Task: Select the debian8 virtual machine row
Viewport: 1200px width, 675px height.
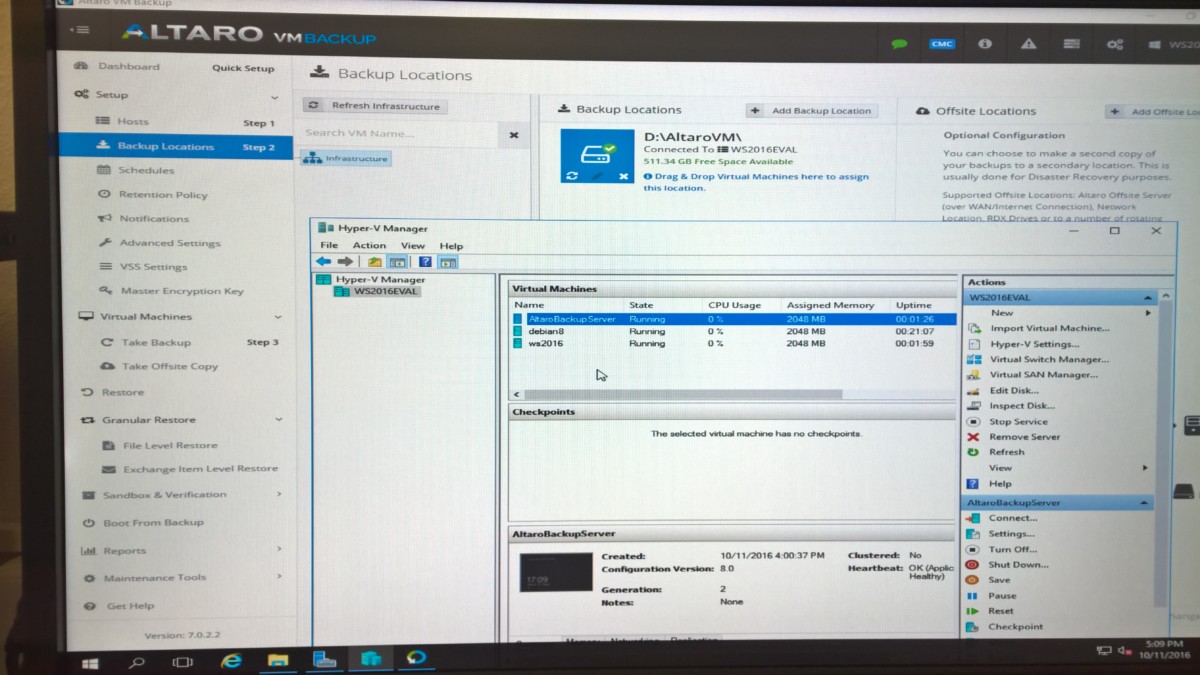Action: (546, 331)
